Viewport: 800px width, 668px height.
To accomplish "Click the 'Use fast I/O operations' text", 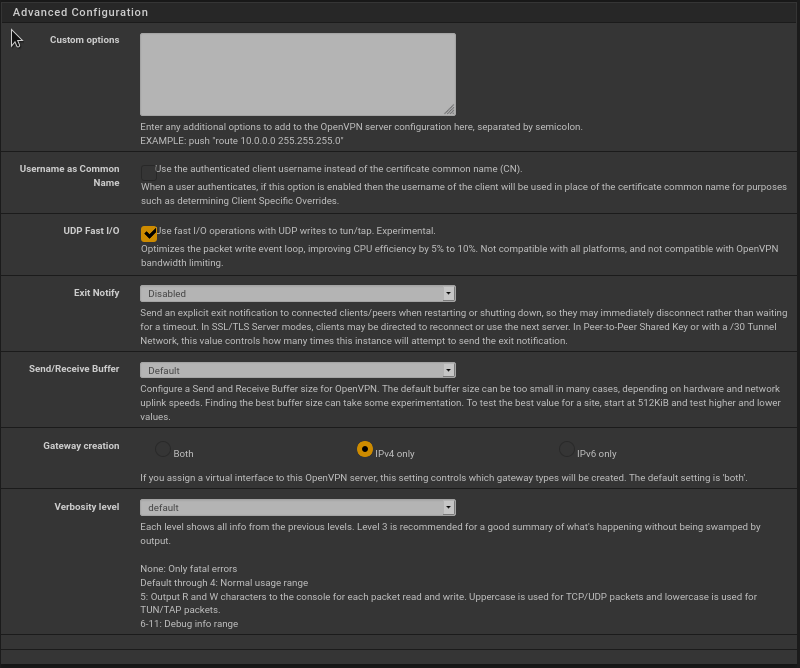I will pos(294,231).
